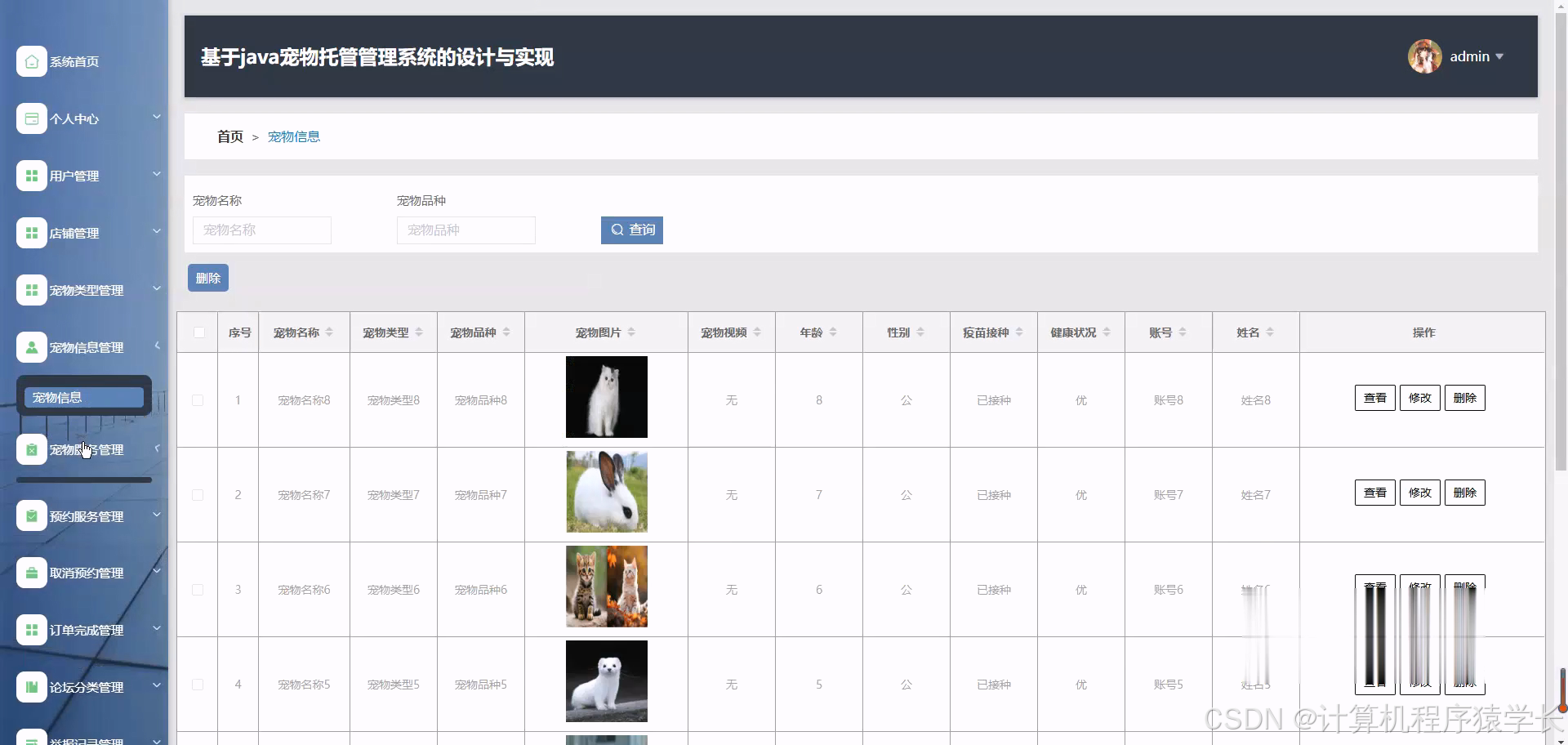This screenshot has width=1568, height=745.
Task: Click the 论坛分类管理 book icon
Action: tap(31, 687)
